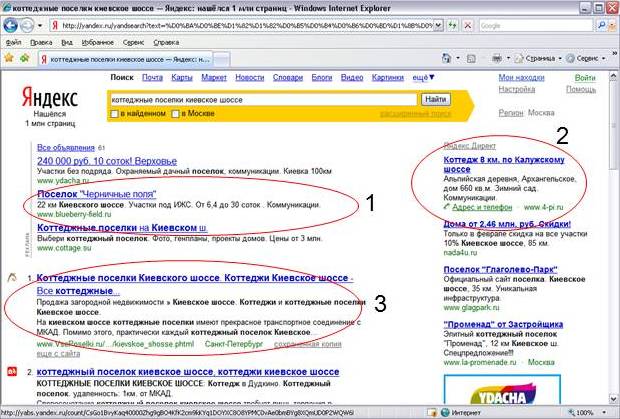Viewport: 620px width, 419px height.
Task: Click the Print toolbar icon
Action: [x=497, y=59]
